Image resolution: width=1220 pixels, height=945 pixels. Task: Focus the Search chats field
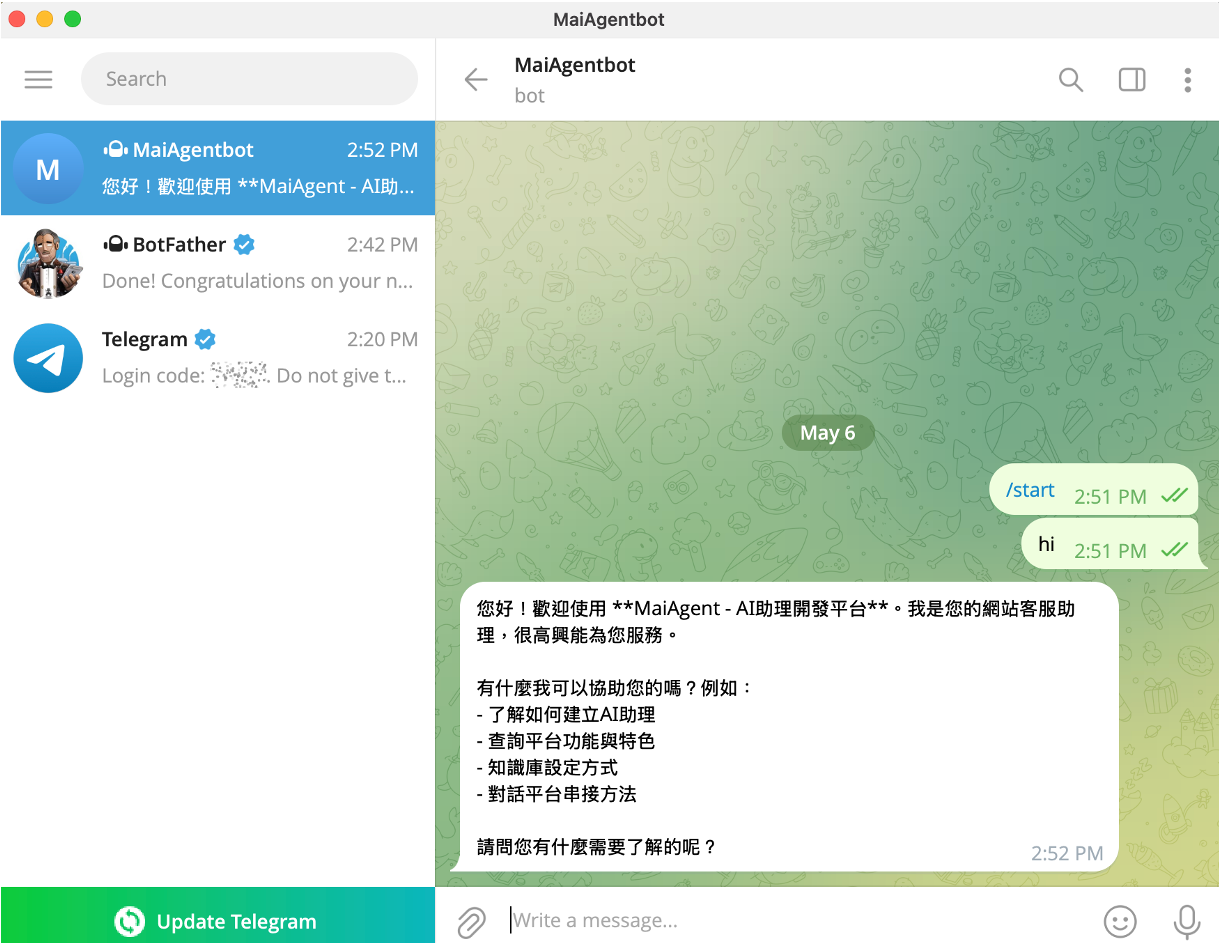248,79
